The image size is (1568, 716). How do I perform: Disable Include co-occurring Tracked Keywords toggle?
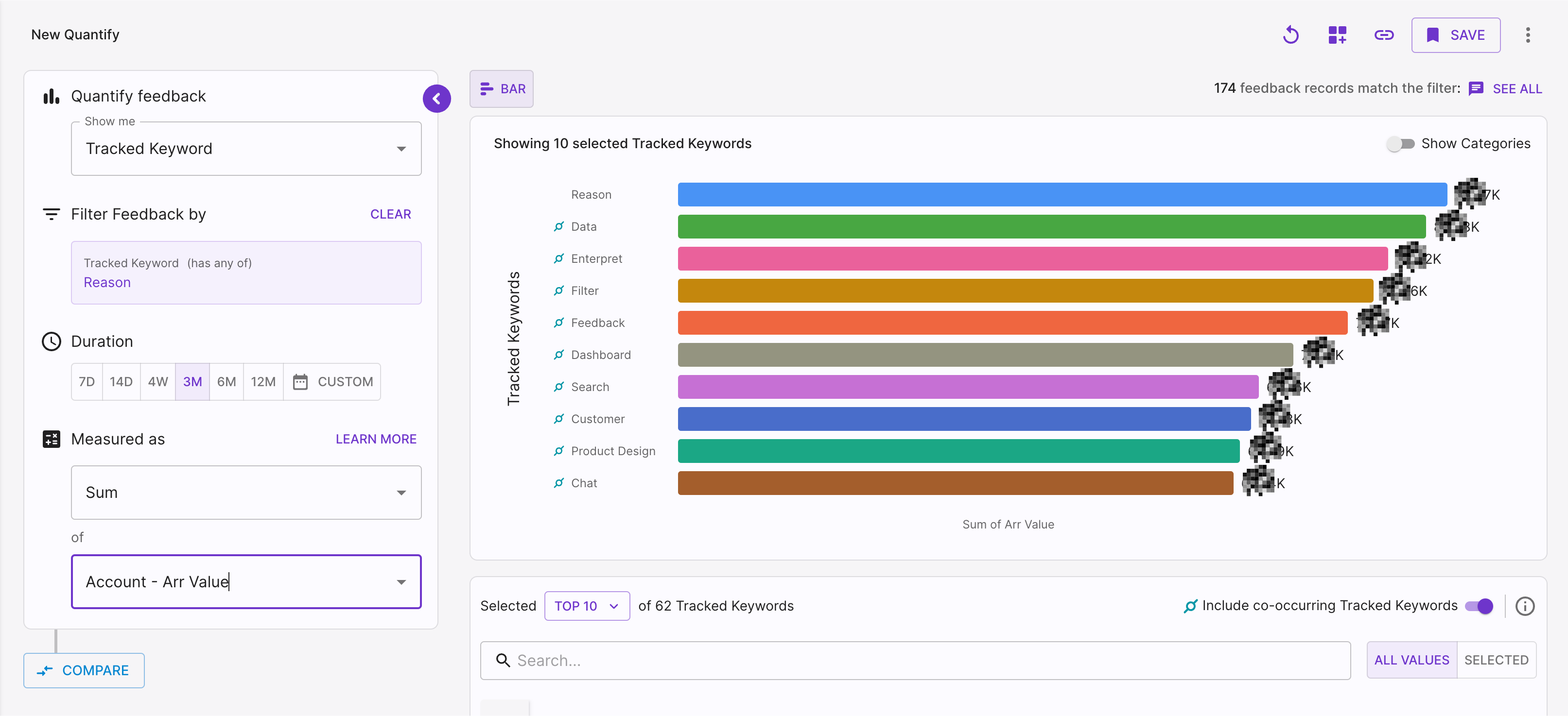(1479, 606)
